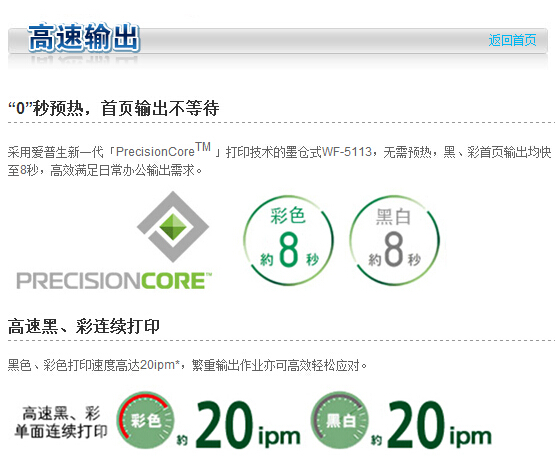
Task: Click the PrecisionCore diamond logo icon
Action: 173,227
